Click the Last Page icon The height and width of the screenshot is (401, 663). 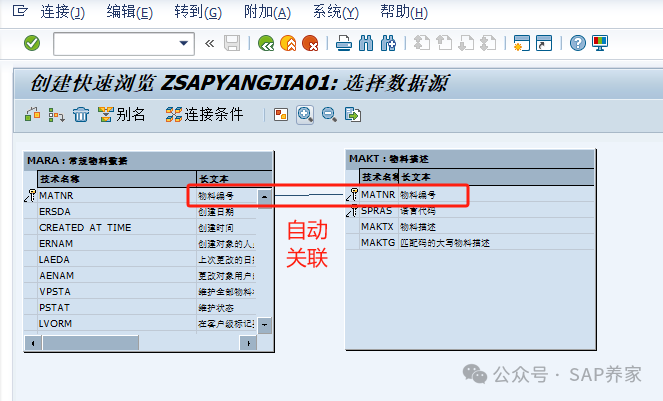click(x=488, y=43)
